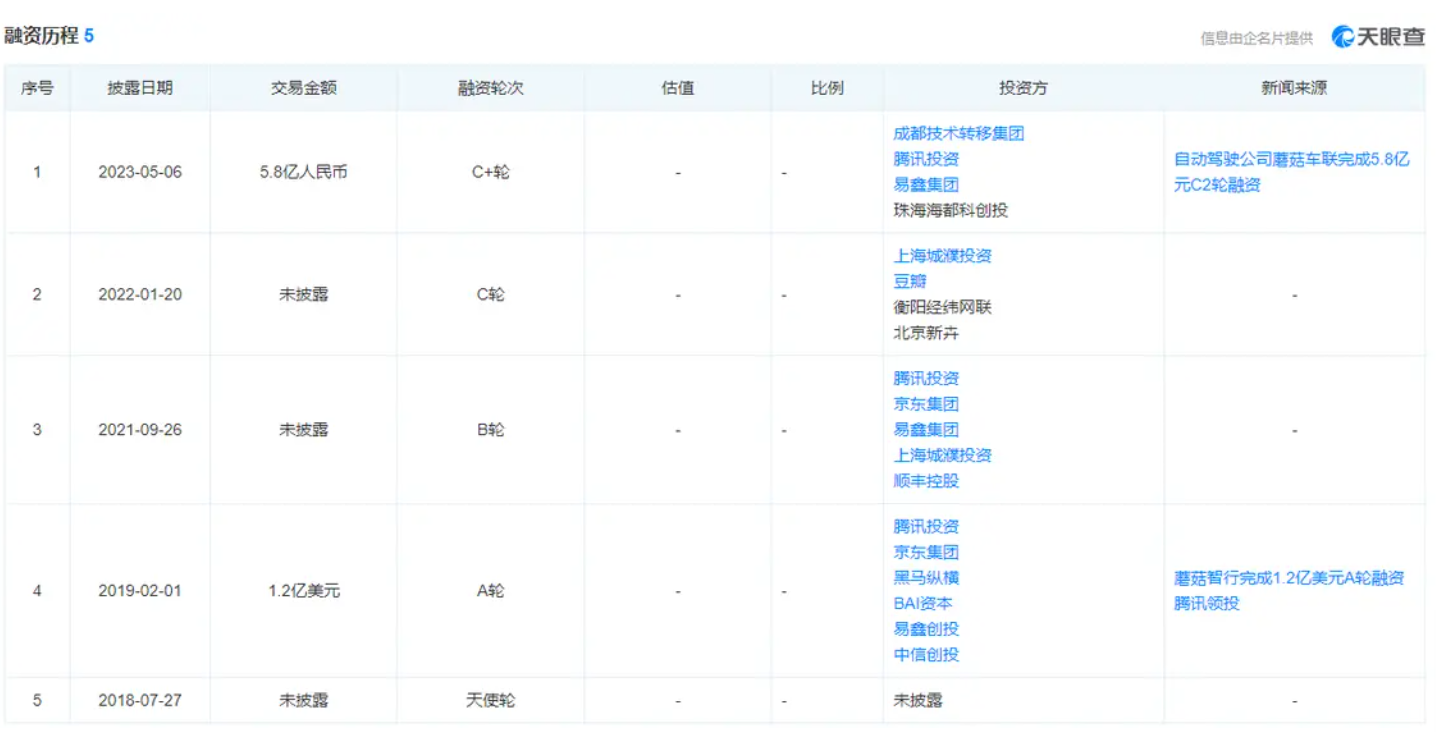Screen dimensions: 1436x732
Task: Open 上海城濮投资 in the 2022-01-20 row
Action: pos(942,256)
